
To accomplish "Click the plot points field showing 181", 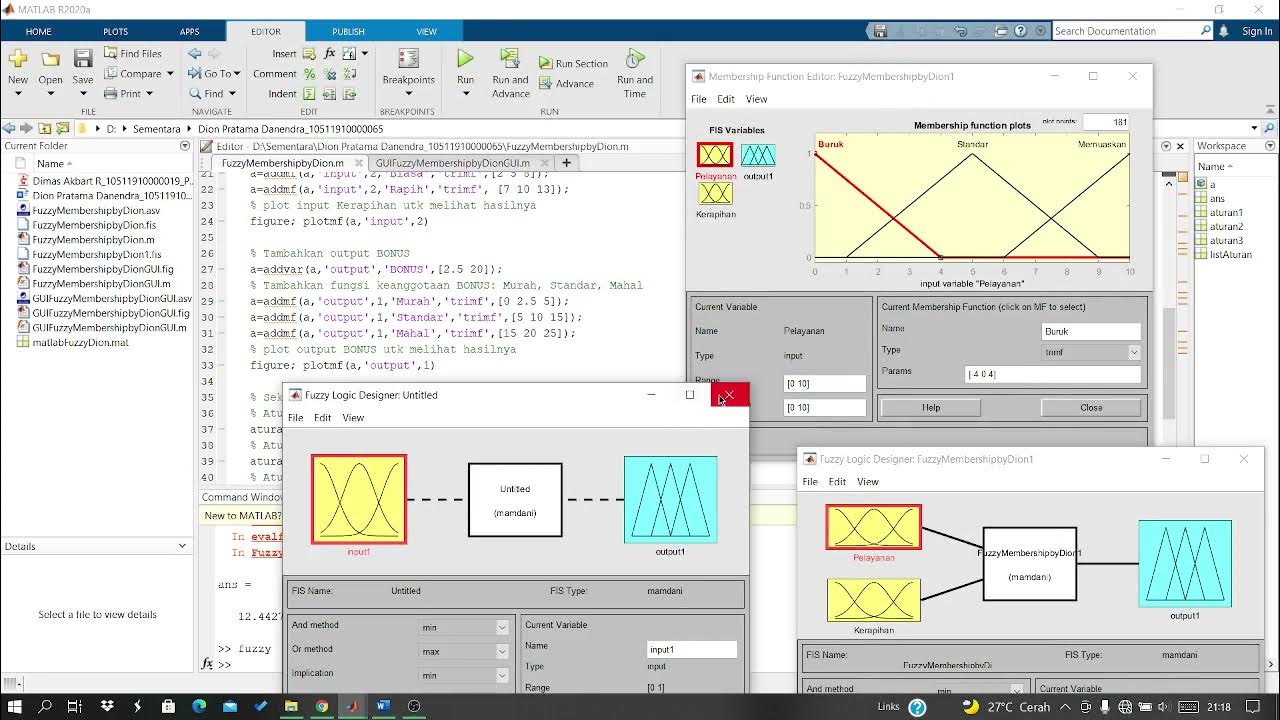I will click(1106, 122).
